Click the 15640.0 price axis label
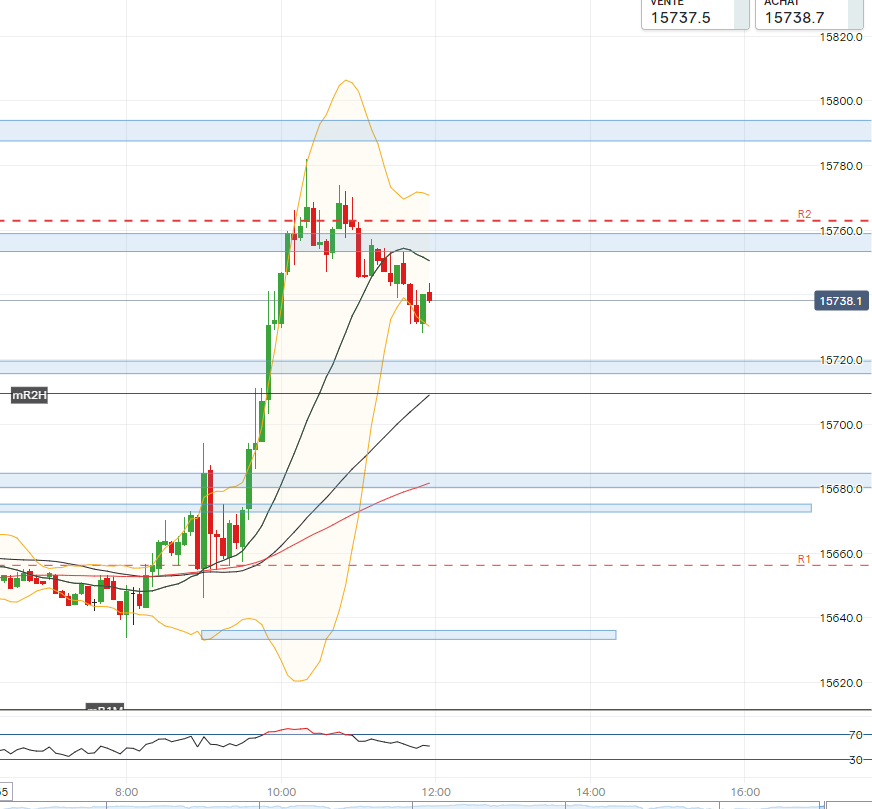Screen dimensions: 872x809 [x=841, y=618]
